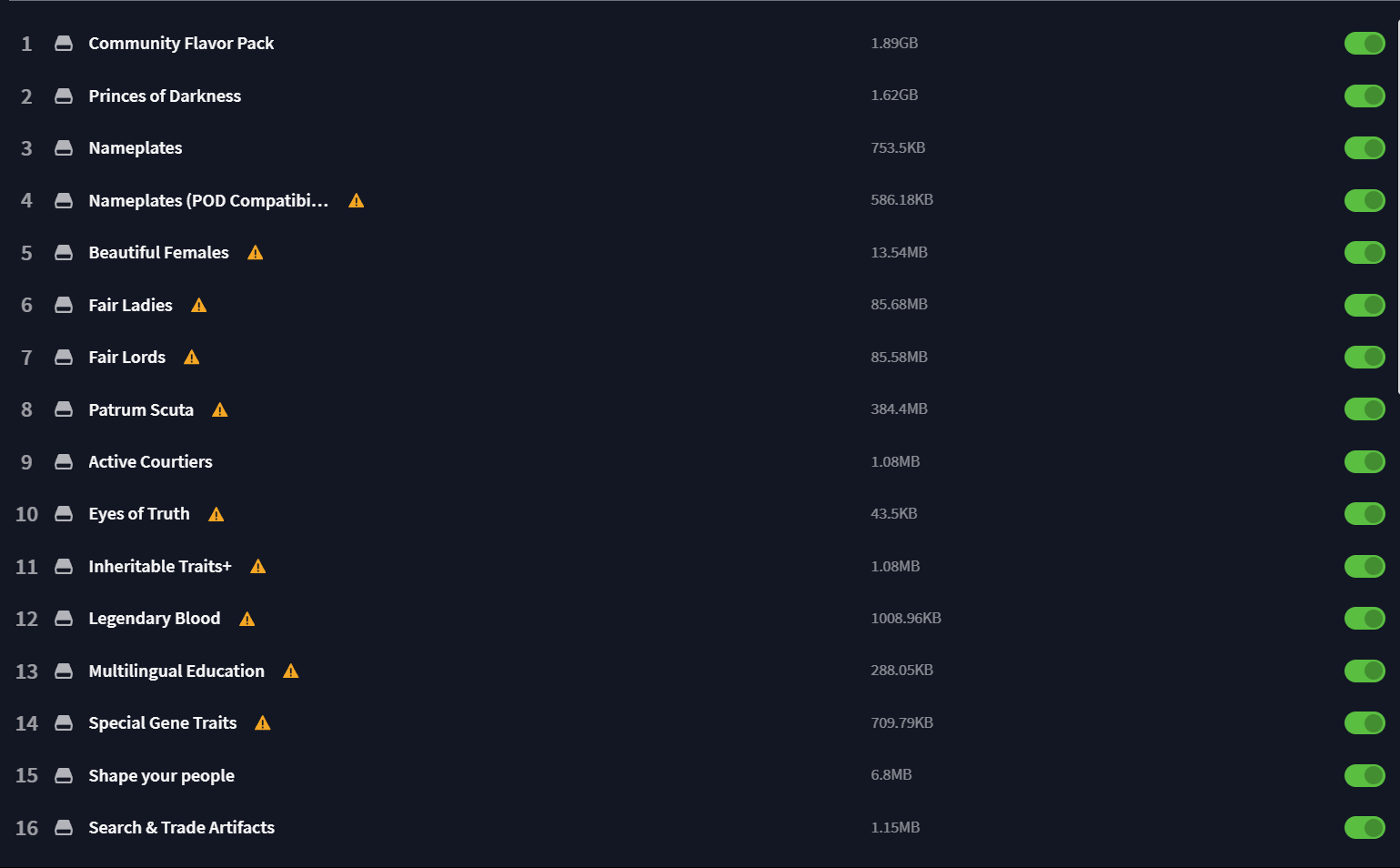Click the warning triangle beside Fair Ladies
The image size is (1400, 868).
click(x=198, y=305)
